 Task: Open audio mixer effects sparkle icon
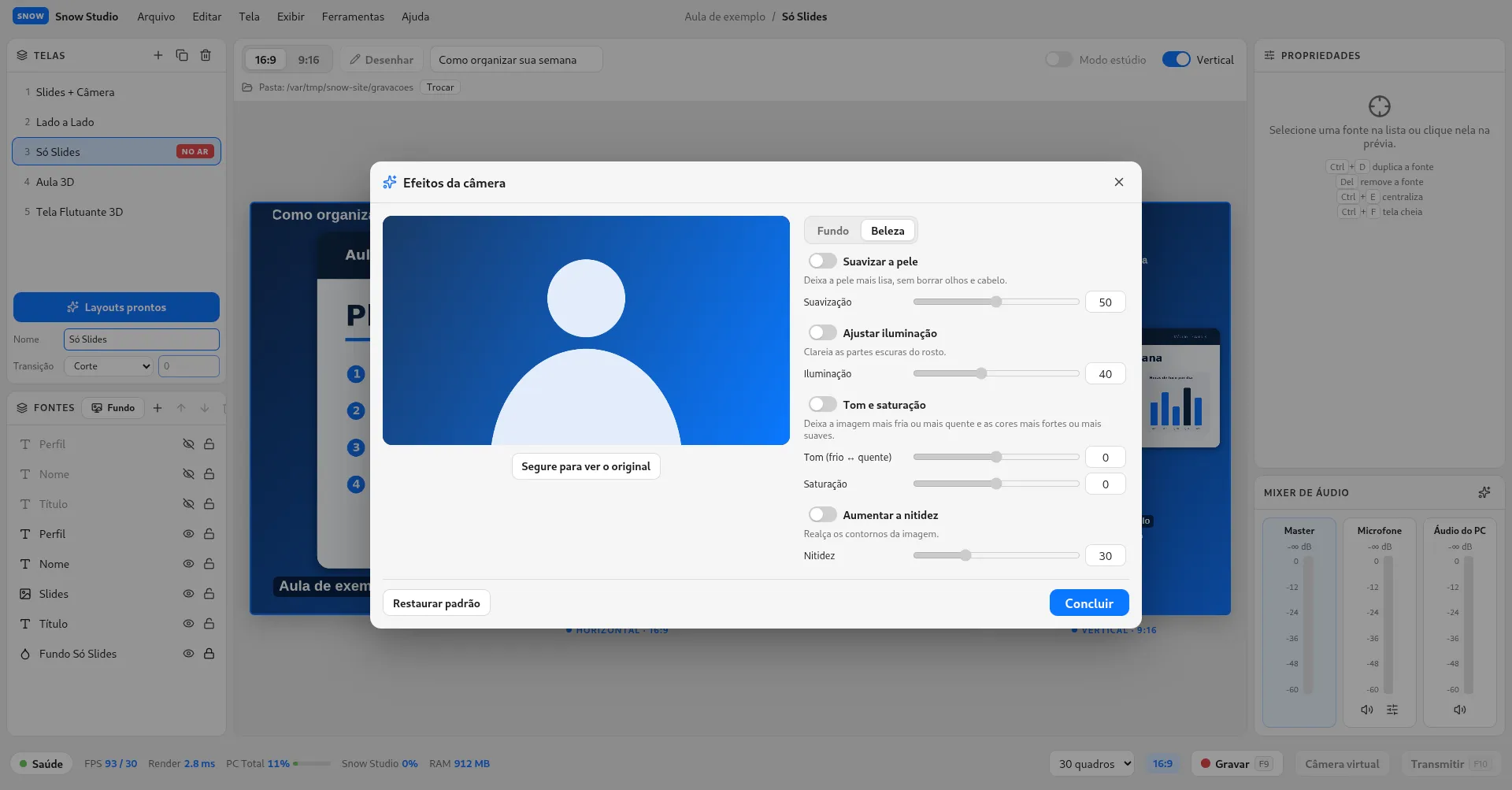point(1484,492)
